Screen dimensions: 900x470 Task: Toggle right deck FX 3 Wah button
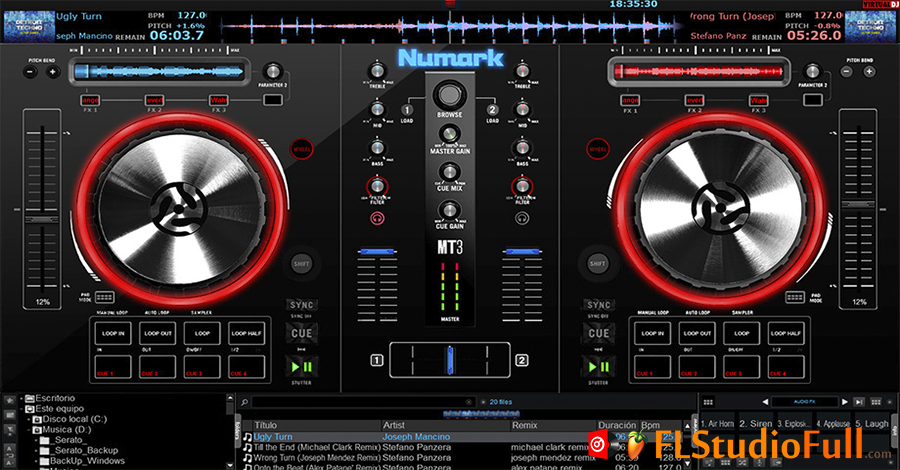(758, 100)
